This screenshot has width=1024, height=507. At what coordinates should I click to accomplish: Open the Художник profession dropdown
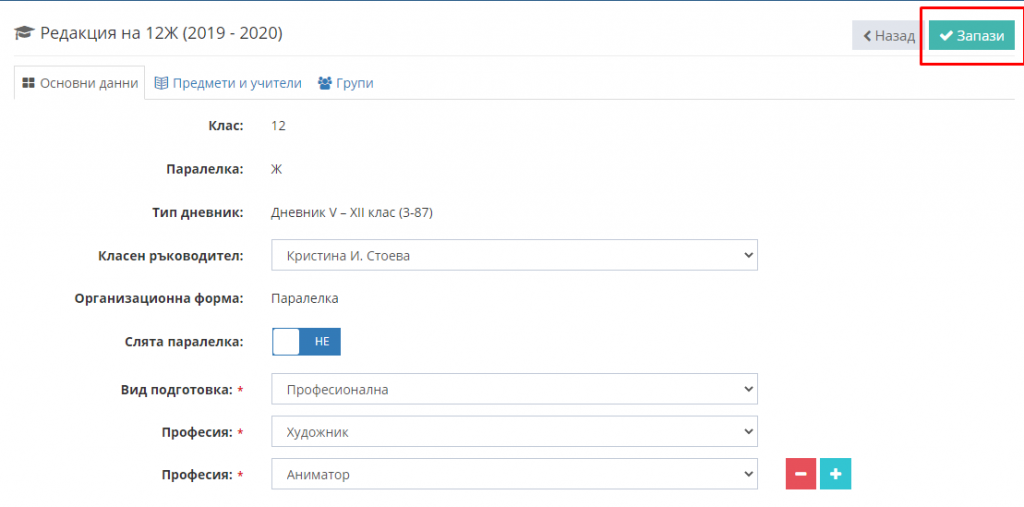pyautogui.click(x=515, y=432)
